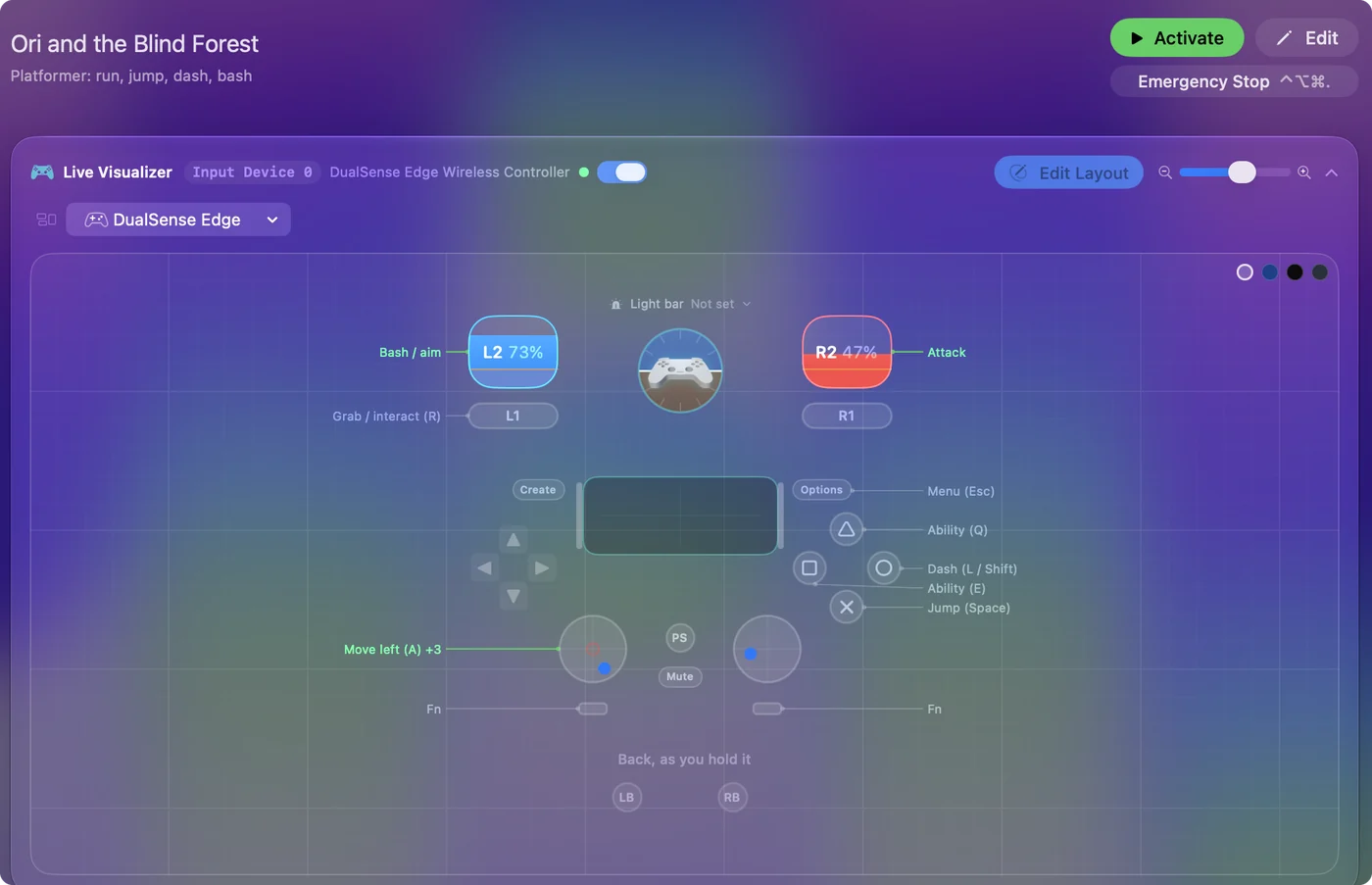
Task: Click the left Fn button
Action: tap(593, 709)
